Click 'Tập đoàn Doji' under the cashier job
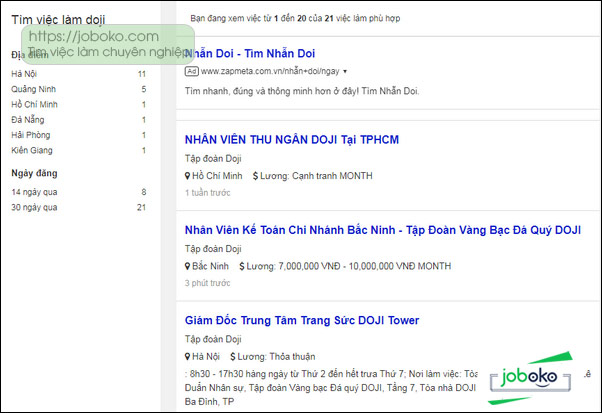602x413 pixels. coord(213,159)
